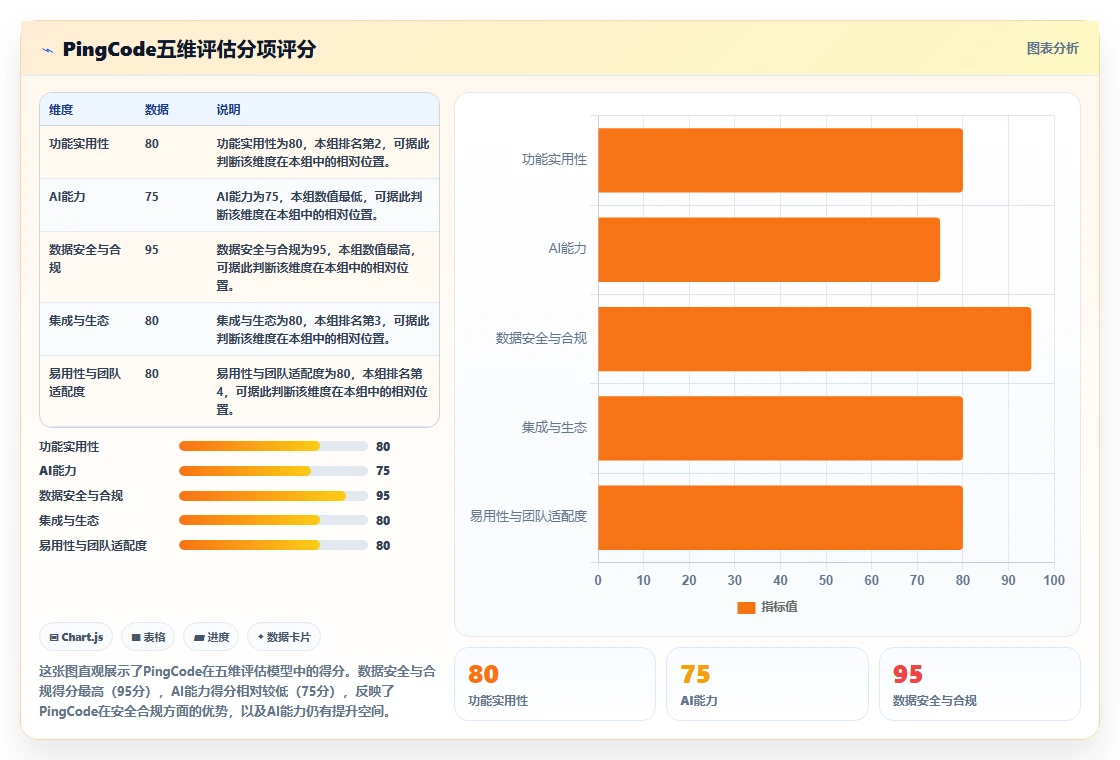The height and width of the screenshot is (760, 1120).
Task: Click the 易用性与团队适配度 y-axis label in chart
Action: (528, 516)
